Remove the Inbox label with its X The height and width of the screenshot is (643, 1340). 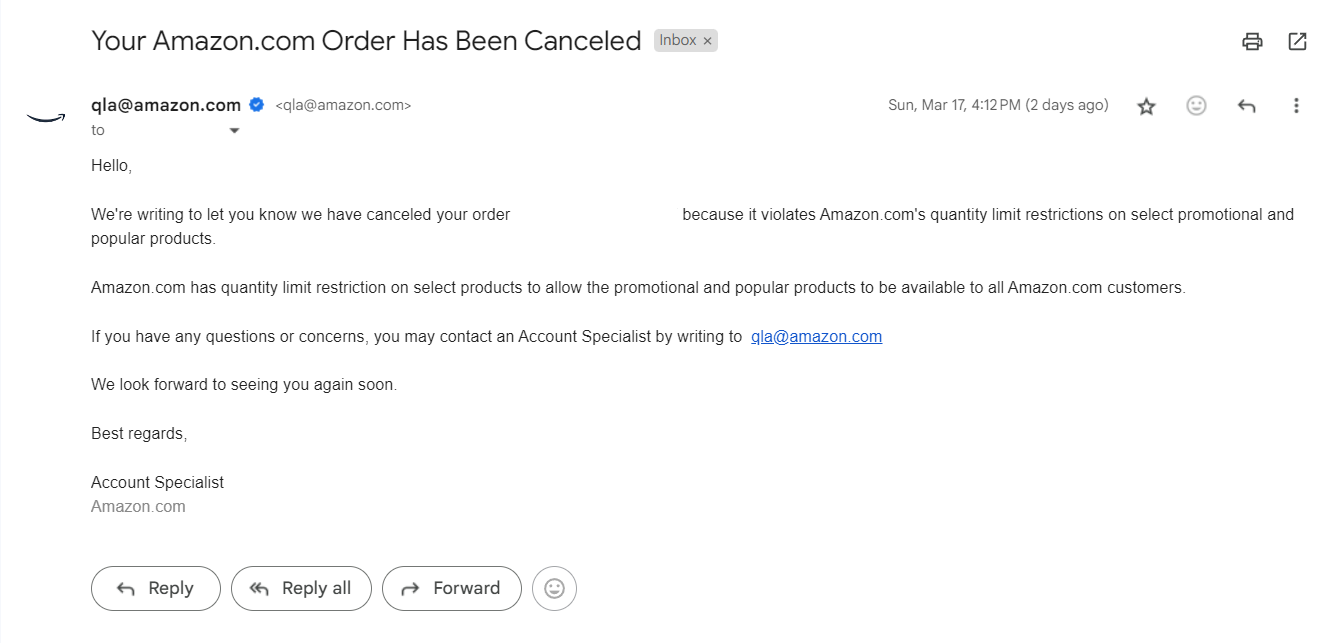pos(708,41)
